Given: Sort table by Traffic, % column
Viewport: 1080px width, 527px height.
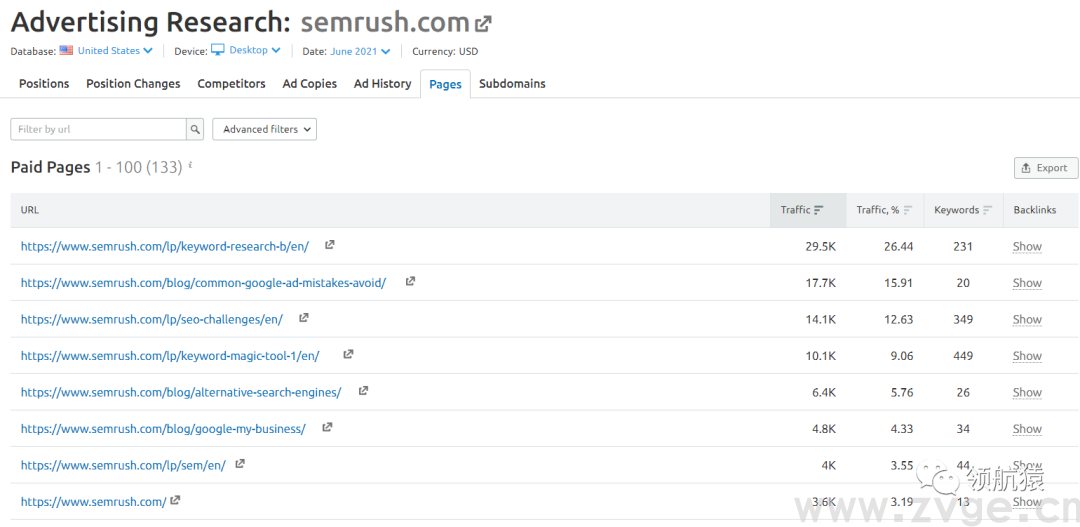Looking at the screenshot, I should [x=884, y=210].
